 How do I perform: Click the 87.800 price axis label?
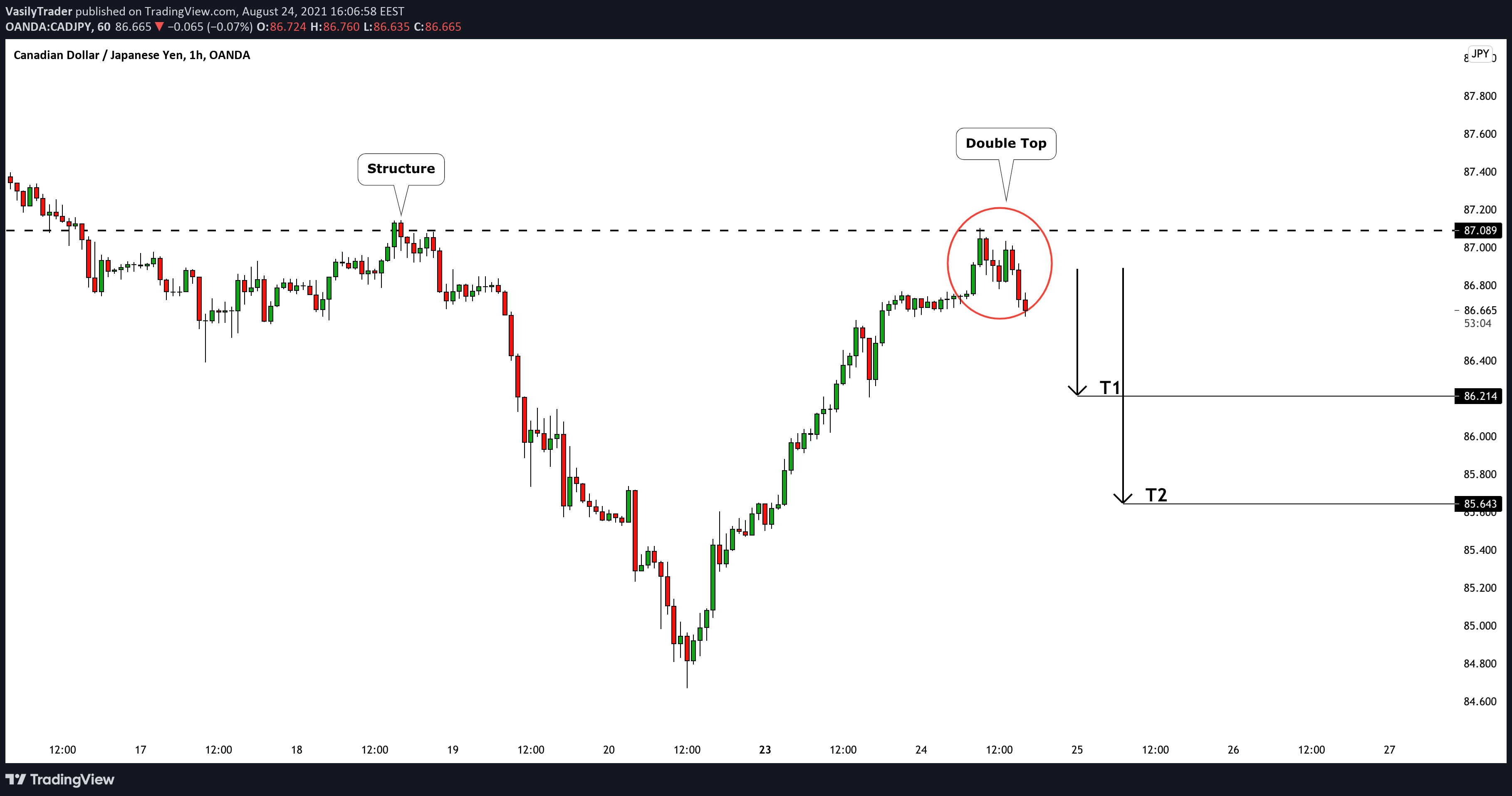pos(1480,96)
